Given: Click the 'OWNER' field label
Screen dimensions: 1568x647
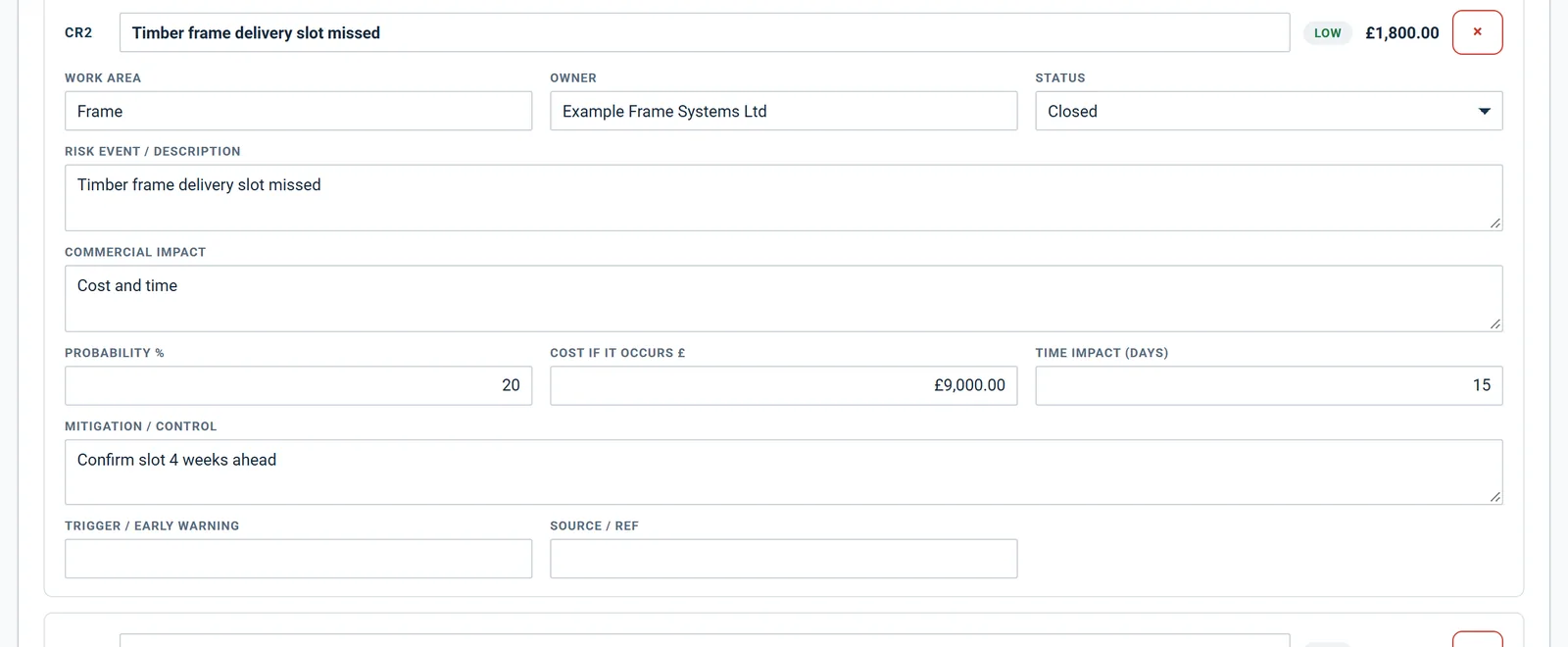Looking at the screenshot, I should 573,77.
